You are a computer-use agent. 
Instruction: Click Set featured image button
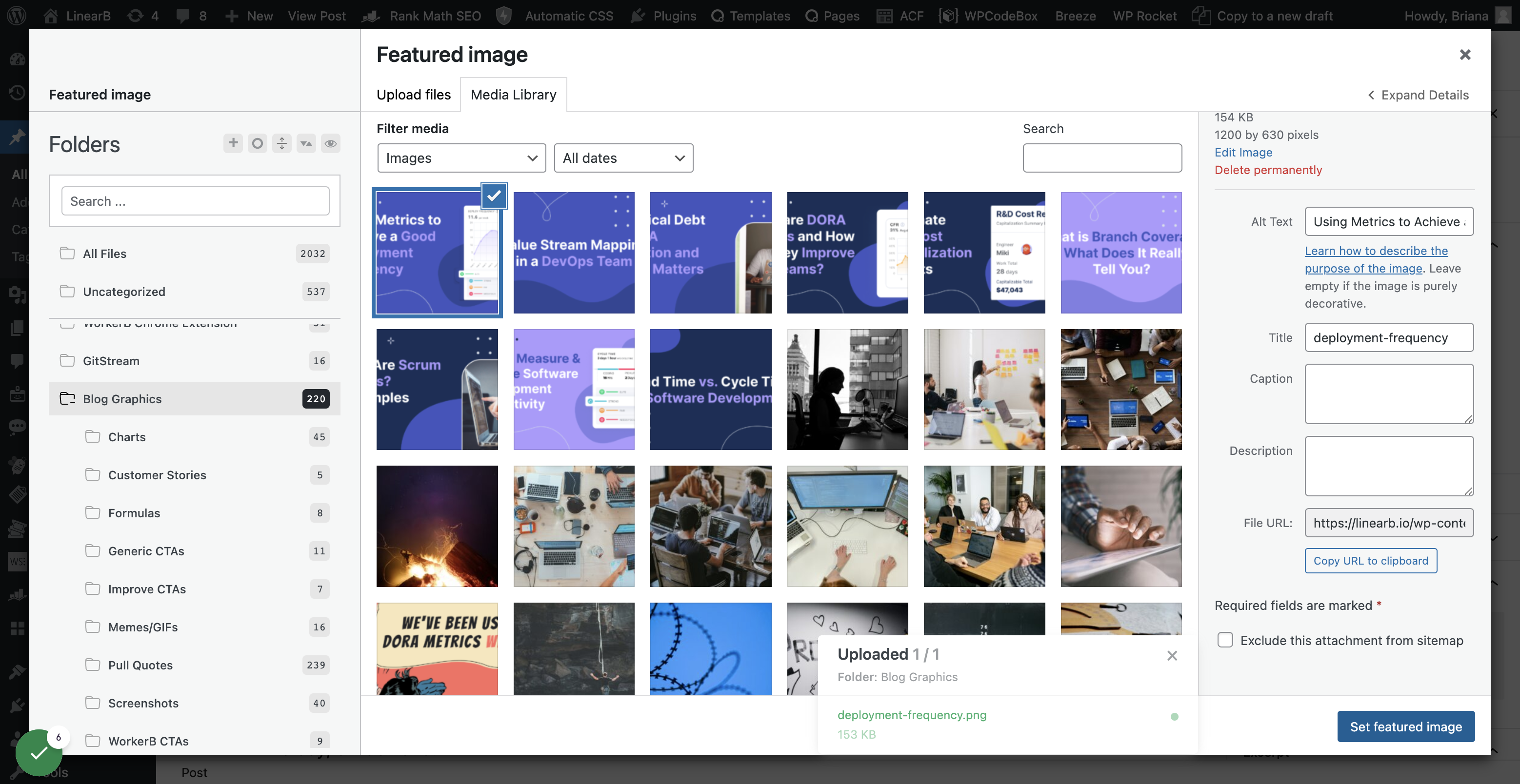[x=1405, y=726]
